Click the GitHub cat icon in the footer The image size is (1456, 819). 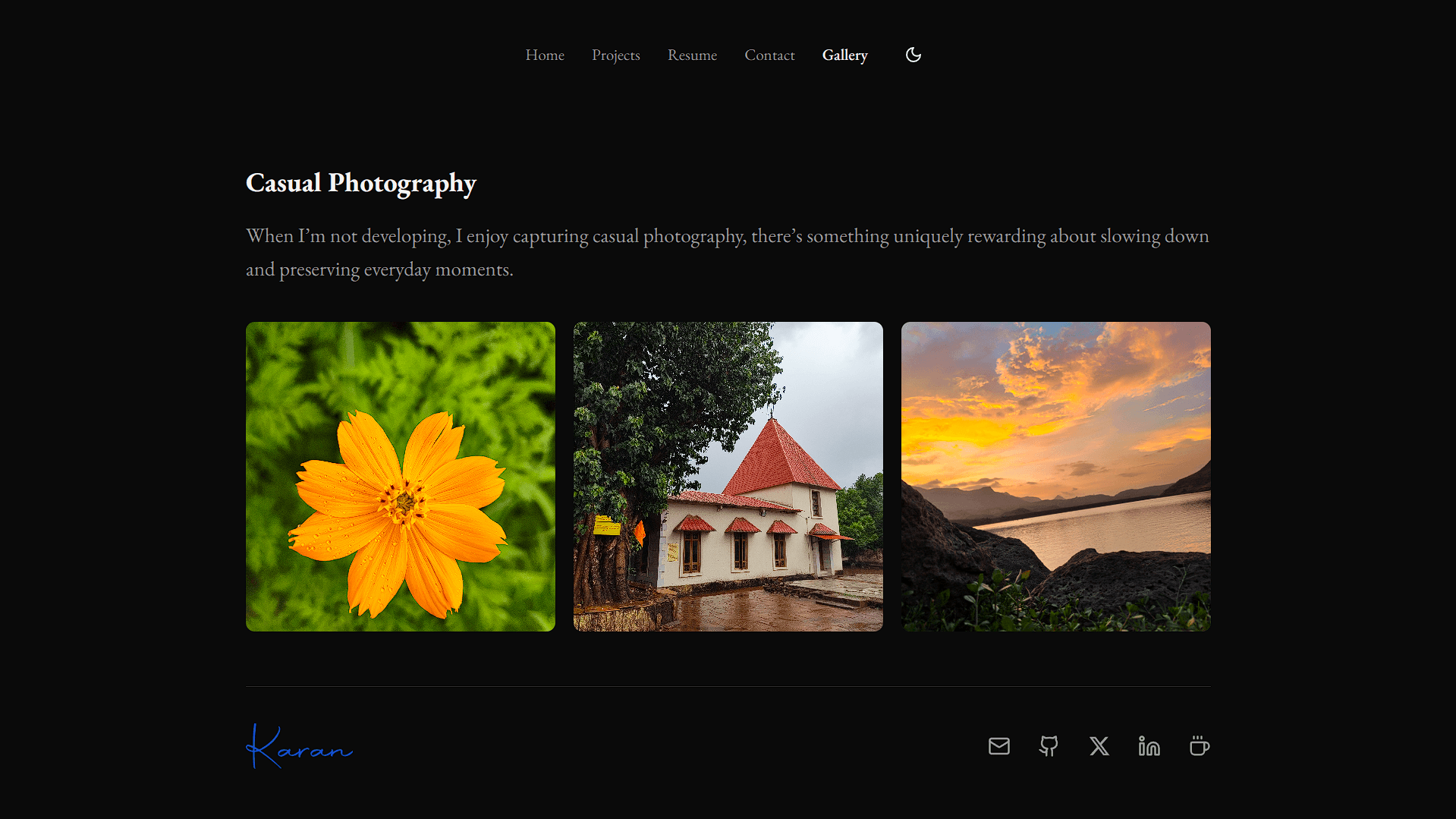[1048, 746]
